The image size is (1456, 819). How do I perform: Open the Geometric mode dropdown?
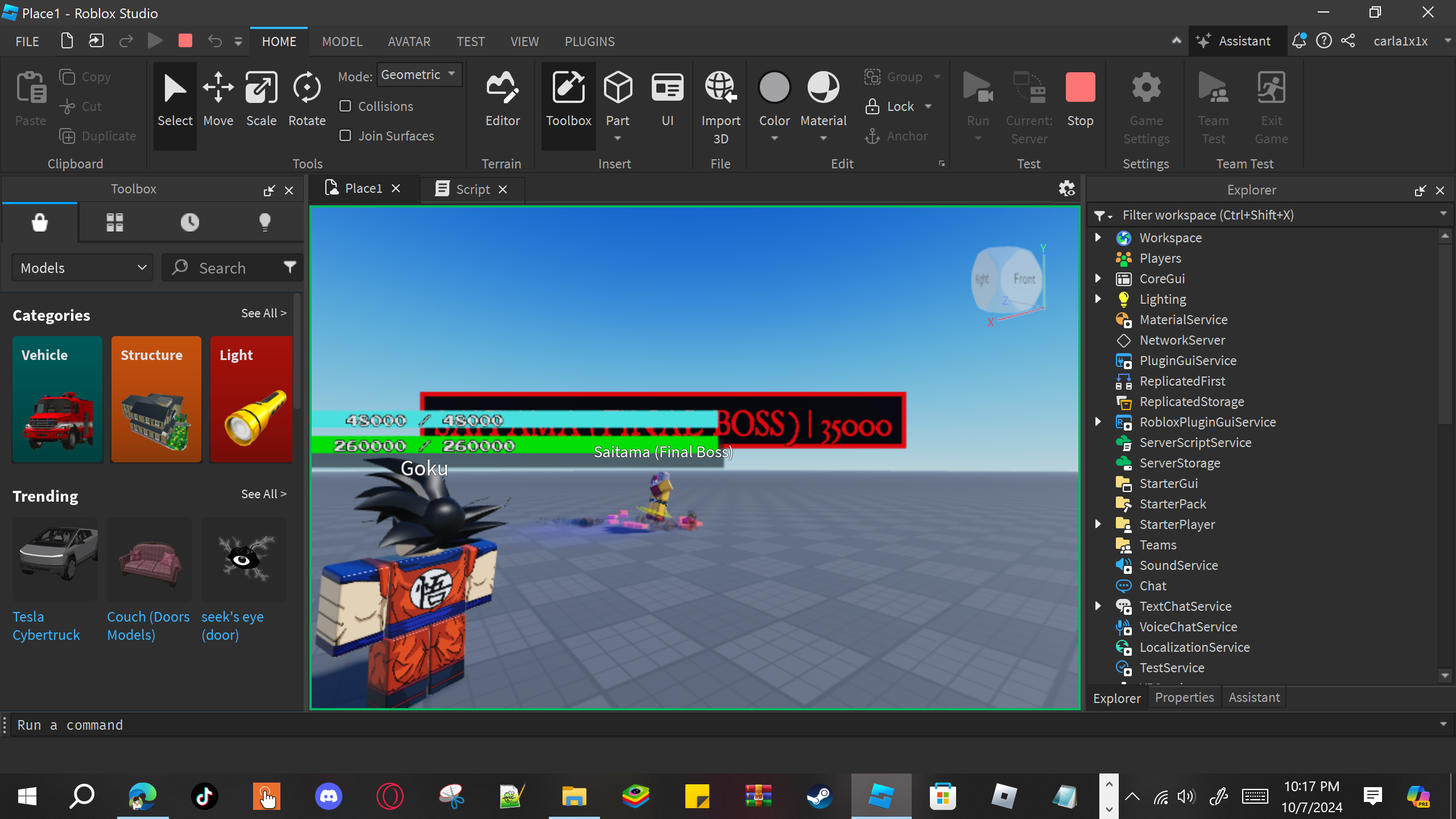[x=419, y=75]
